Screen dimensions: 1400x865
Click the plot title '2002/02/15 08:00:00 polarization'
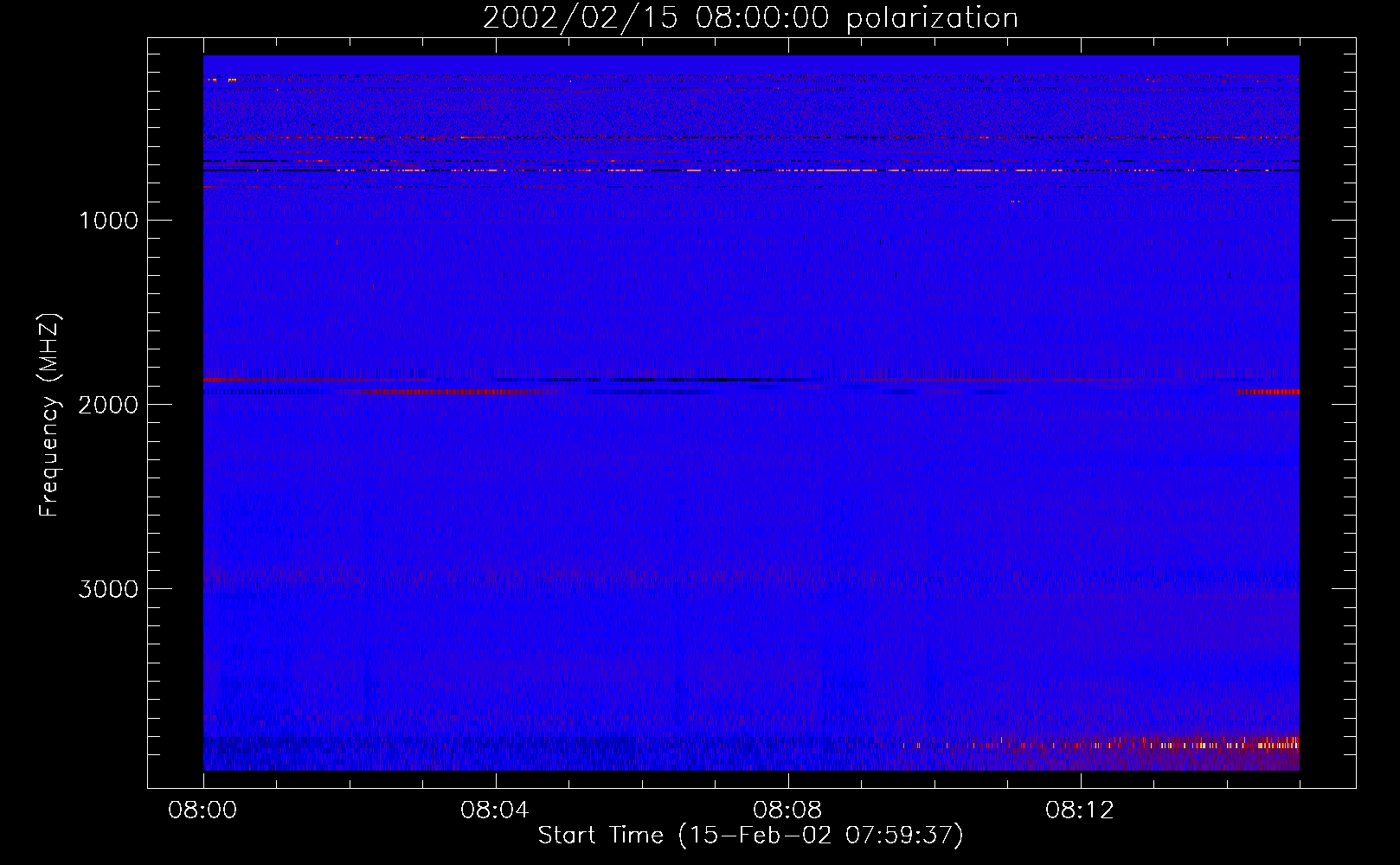[x=750, y=18]
